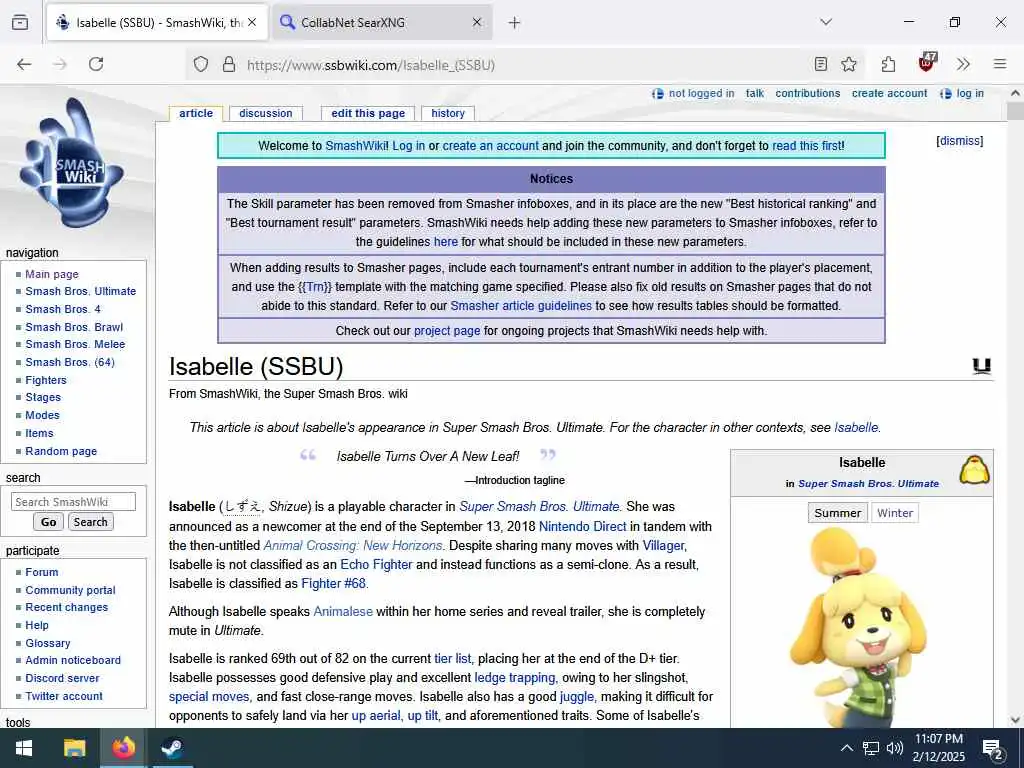Screen dimensions: 1024x768
Task: Click inside the Search SmashWiki field
Action: coord(73,502)
